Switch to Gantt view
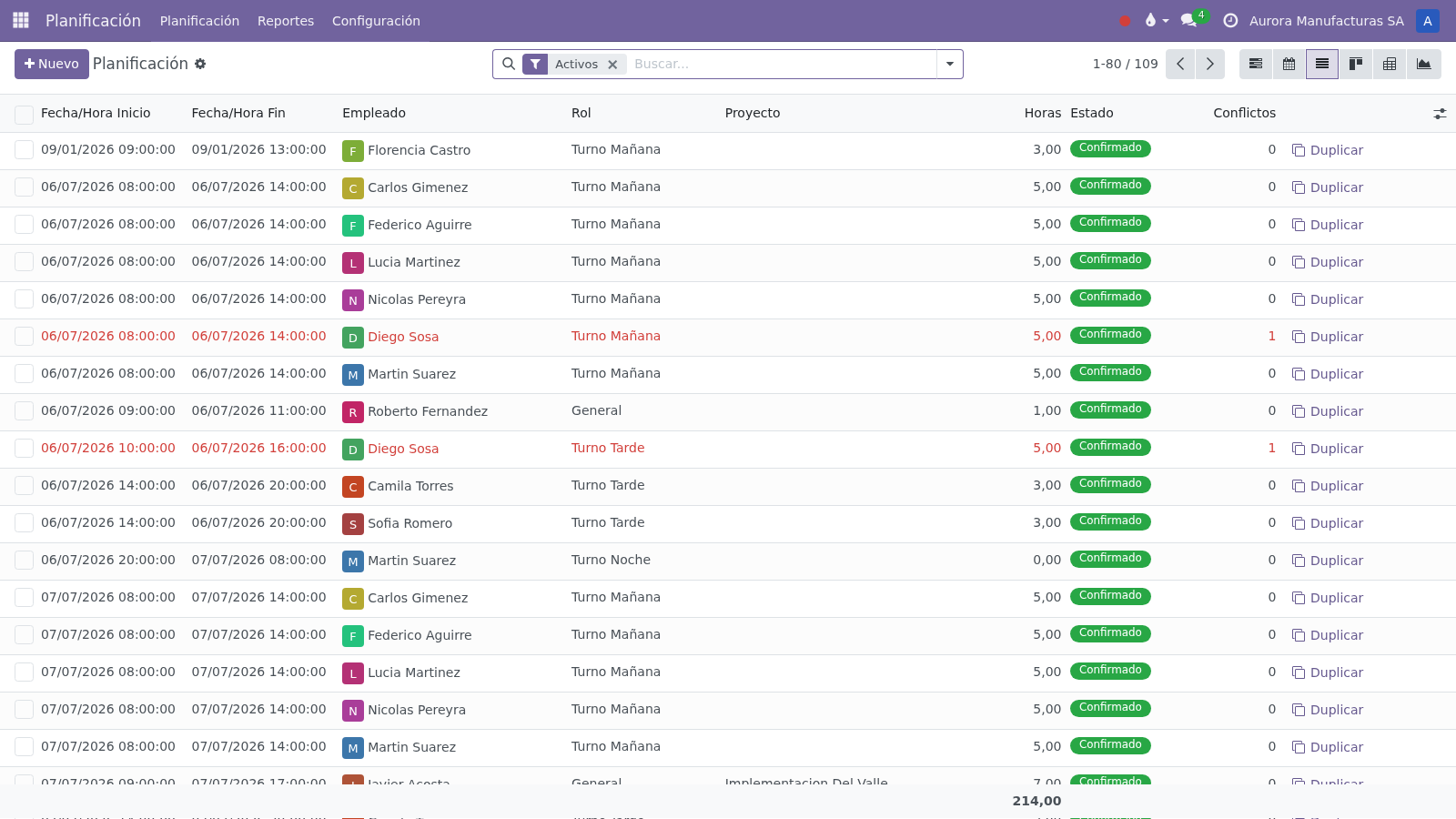This screenshot has height=819, width=1456. (x=1256, y=64)
